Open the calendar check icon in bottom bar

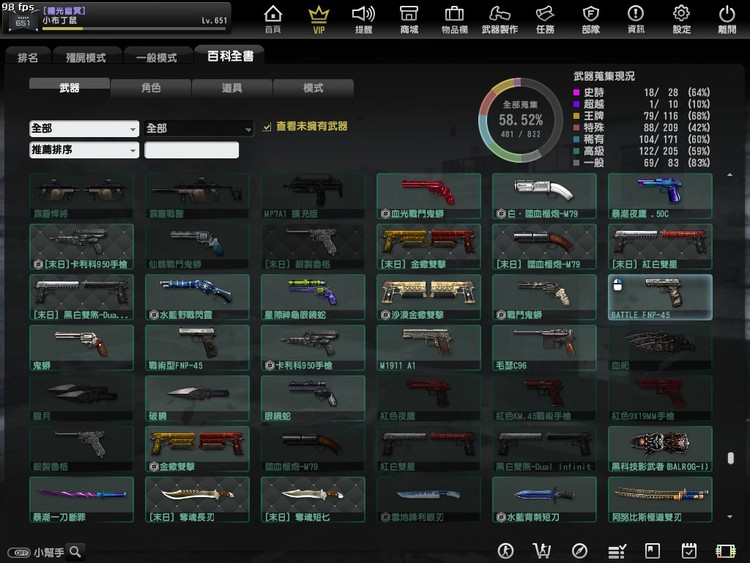pos(689,551)
